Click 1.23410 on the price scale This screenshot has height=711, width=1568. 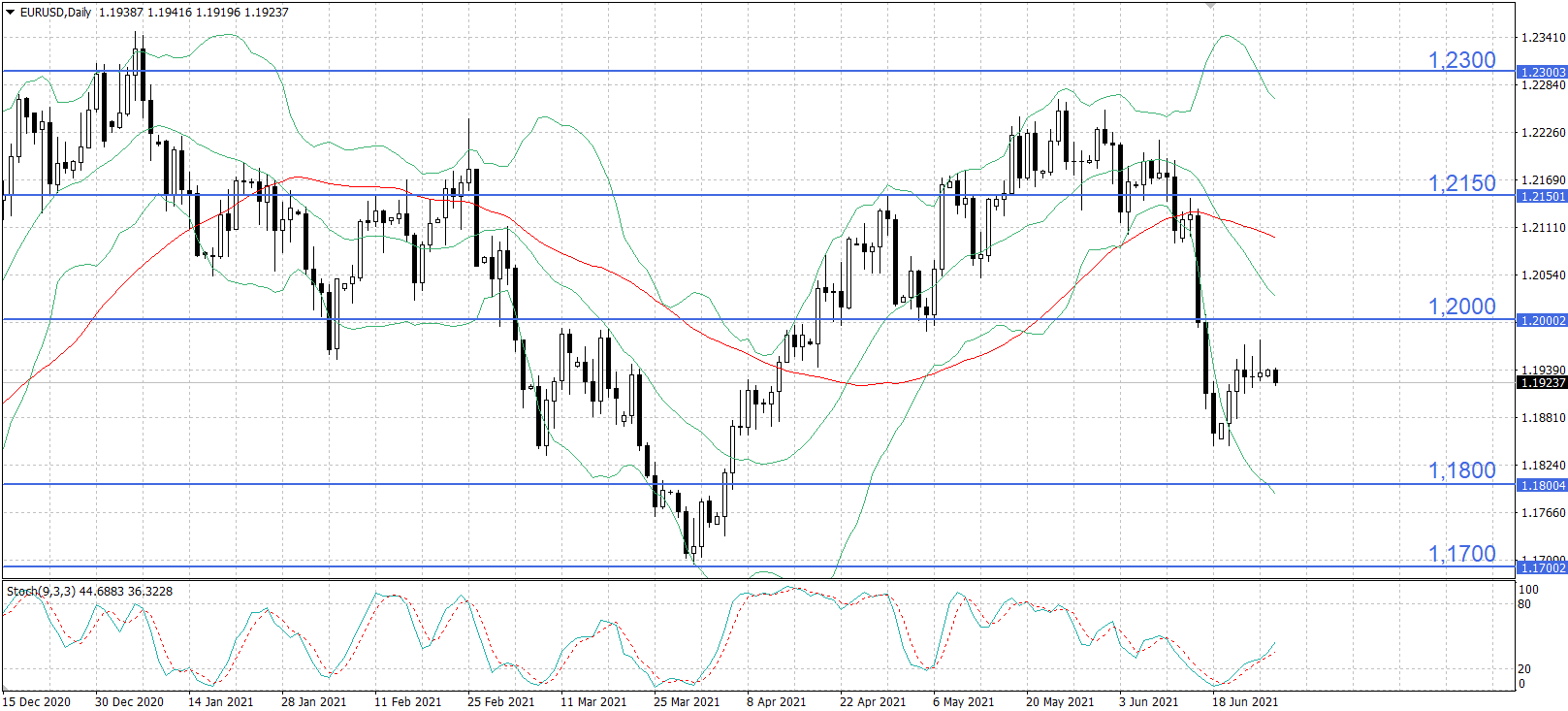pos(1544,38)
